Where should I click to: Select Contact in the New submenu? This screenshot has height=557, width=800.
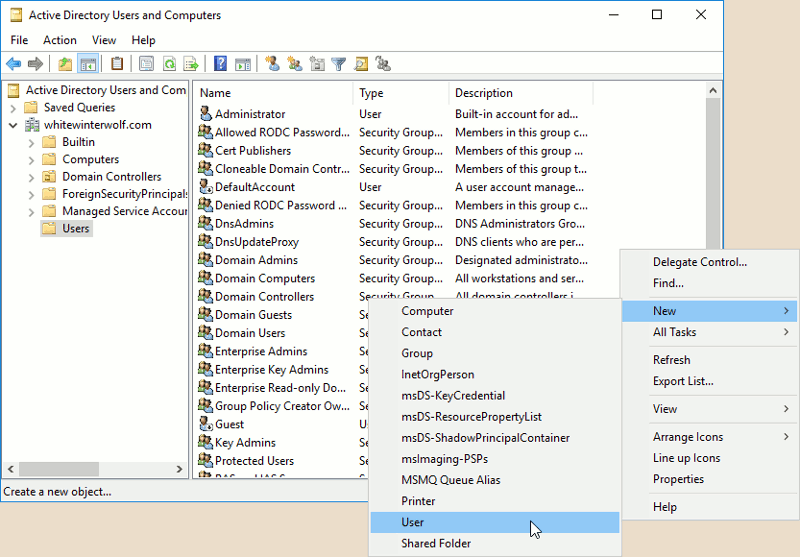click(494, 332)
